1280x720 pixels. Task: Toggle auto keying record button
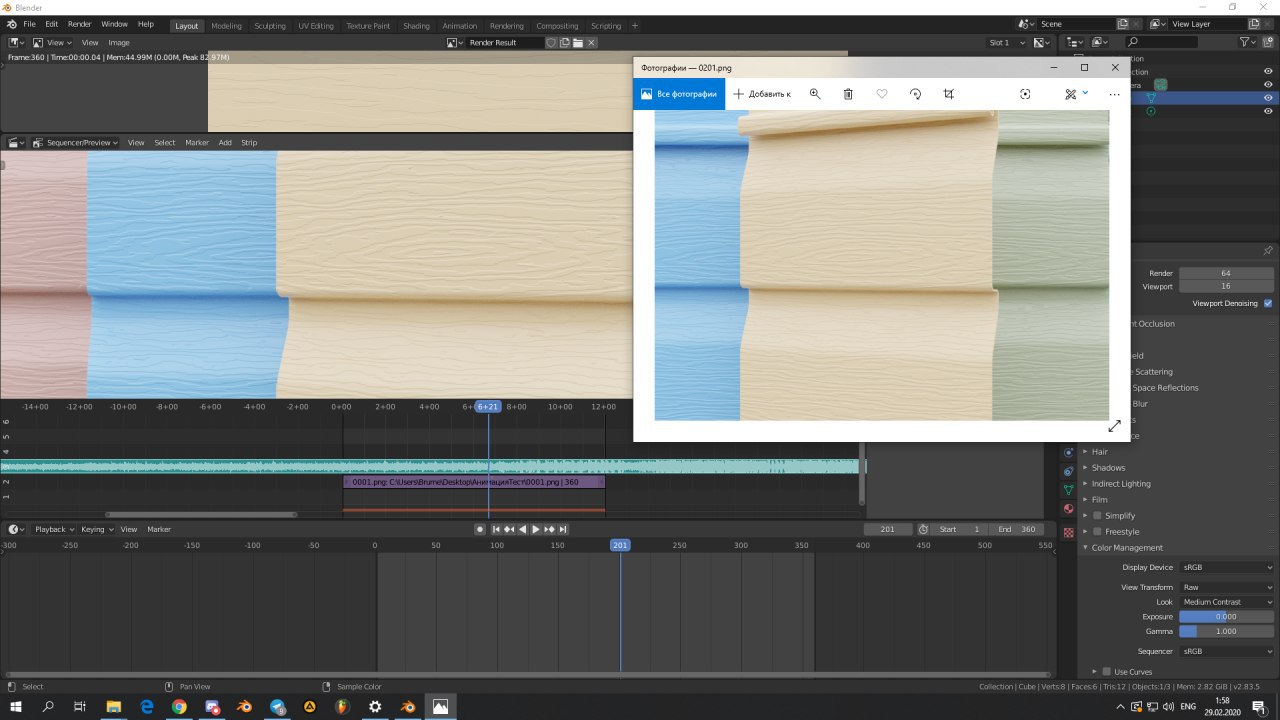coord(480,529)
